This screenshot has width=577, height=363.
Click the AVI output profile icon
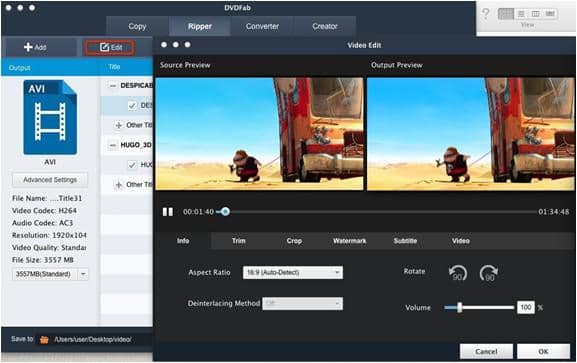pos(50,117)
